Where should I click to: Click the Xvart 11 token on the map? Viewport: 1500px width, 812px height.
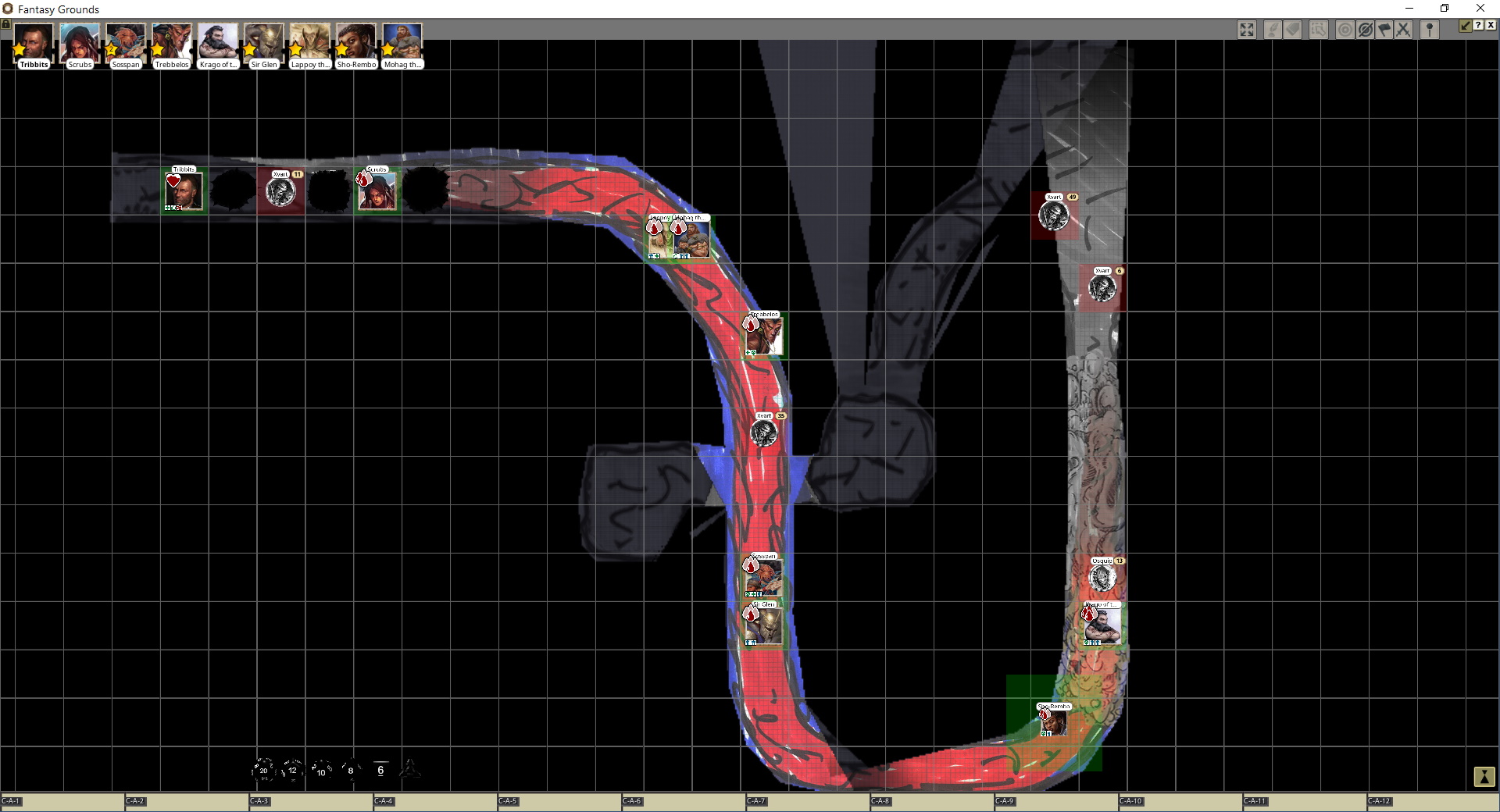[x=280, y=191]
